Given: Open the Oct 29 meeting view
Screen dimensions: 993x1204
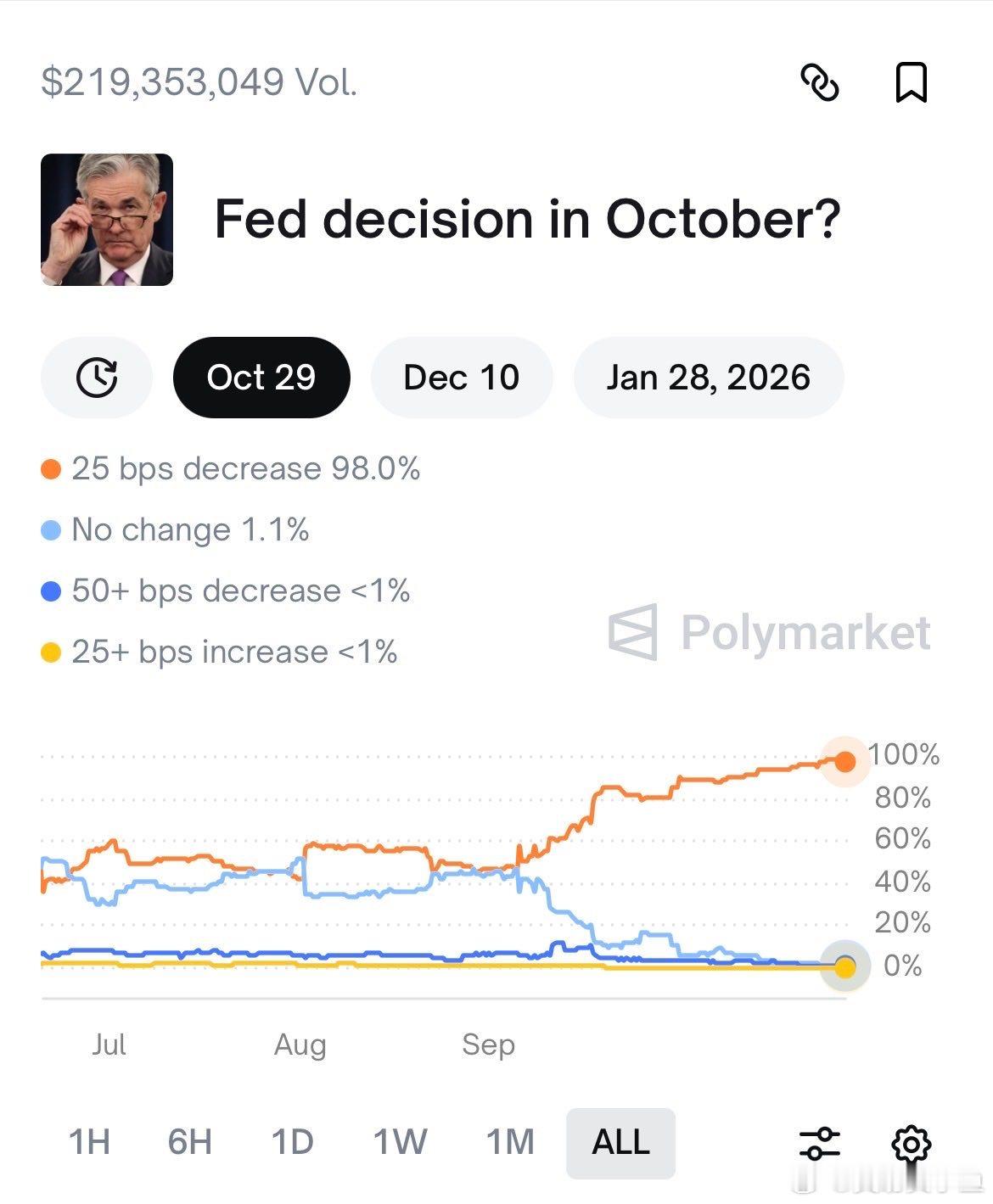Looking at the screenshot, I should [261, 377].
